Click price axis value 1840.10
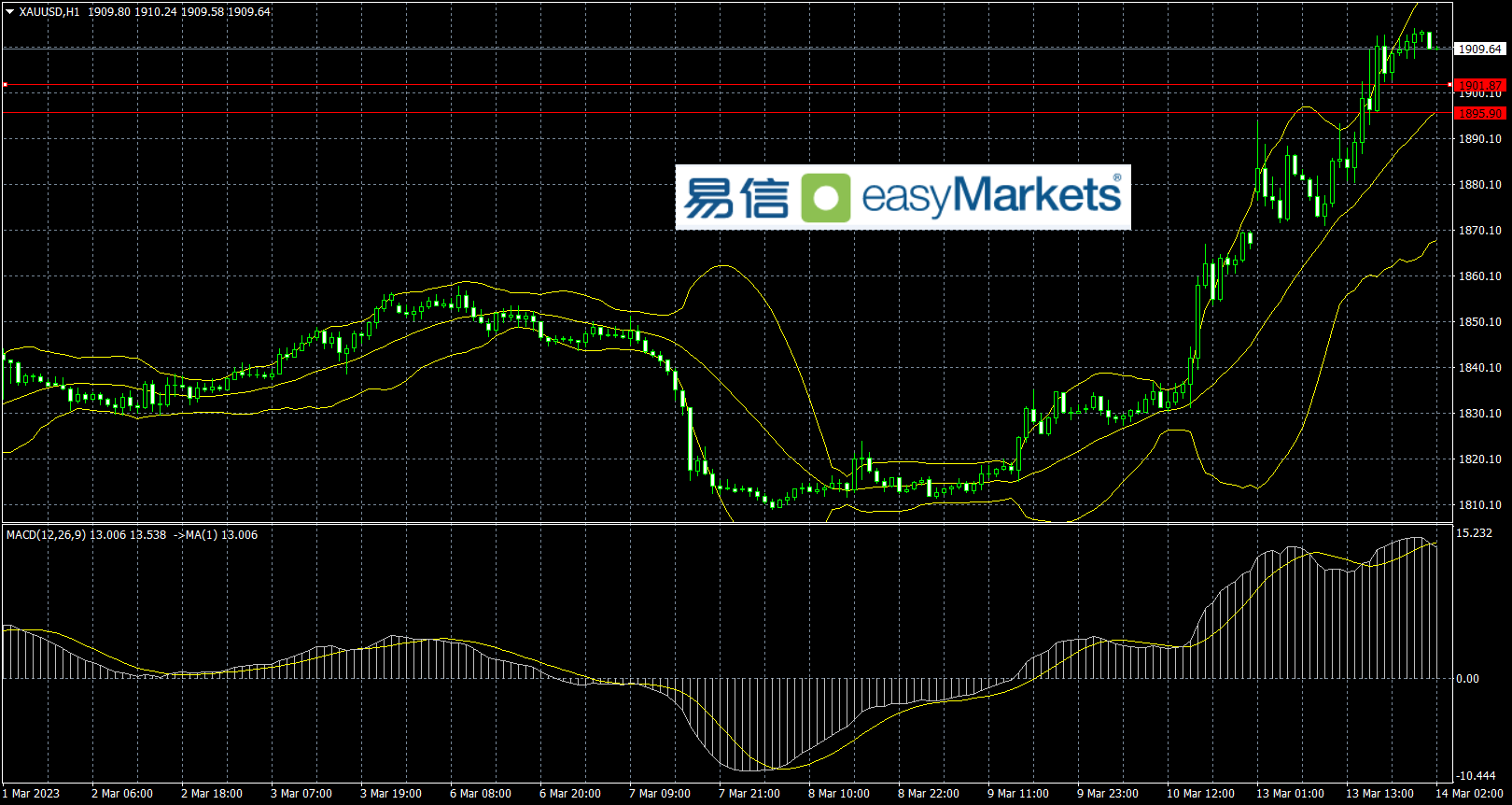The height and width of the screenshot is (805, 1512). click(1480, 368)
